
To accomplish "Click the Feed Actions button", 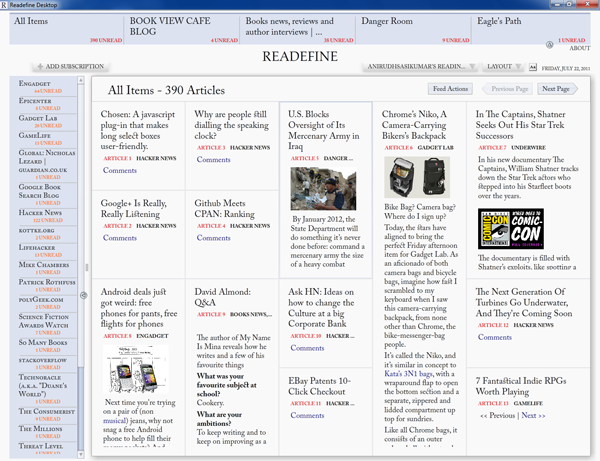I will (x=450, y=89).
